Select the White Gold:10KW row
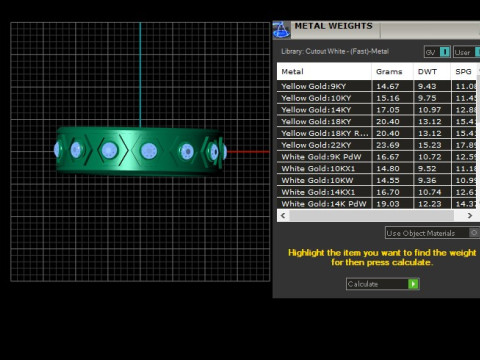 click(377, 180)
